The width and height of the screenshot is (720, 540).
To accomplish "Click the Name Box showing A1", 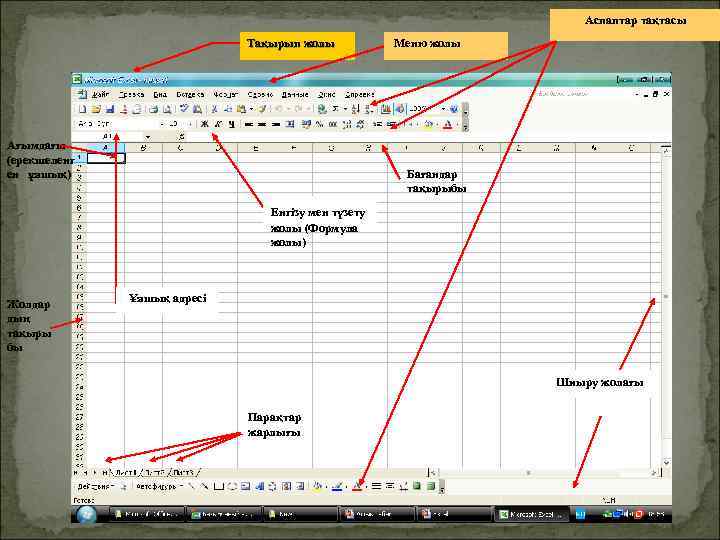I will [108, 136].
